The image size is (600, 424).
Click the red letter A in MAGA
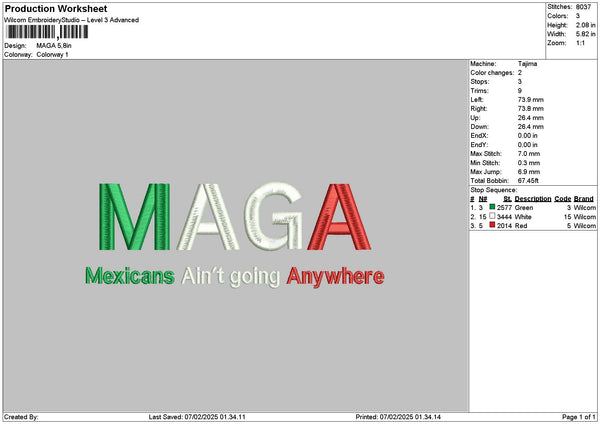[x=339, y=217]
